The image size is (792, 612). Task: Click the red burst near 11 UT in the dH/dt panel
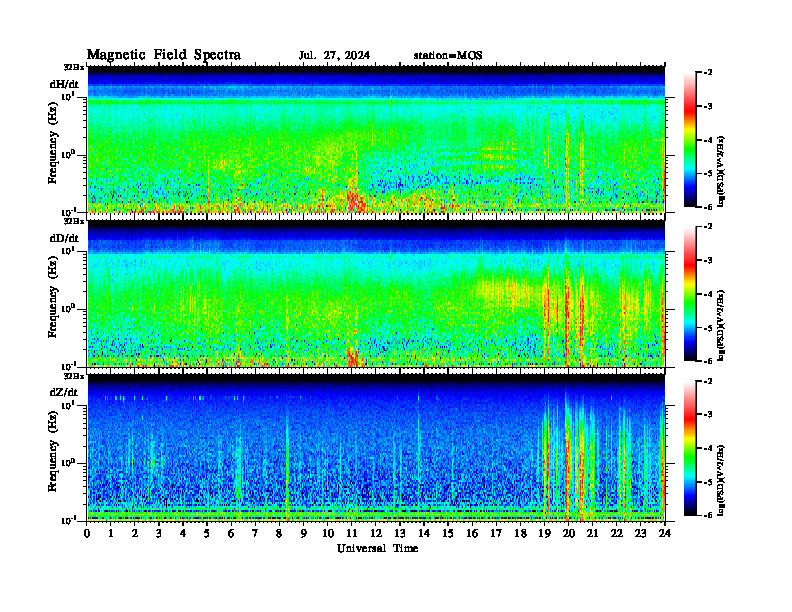click(x=355, y=200)
